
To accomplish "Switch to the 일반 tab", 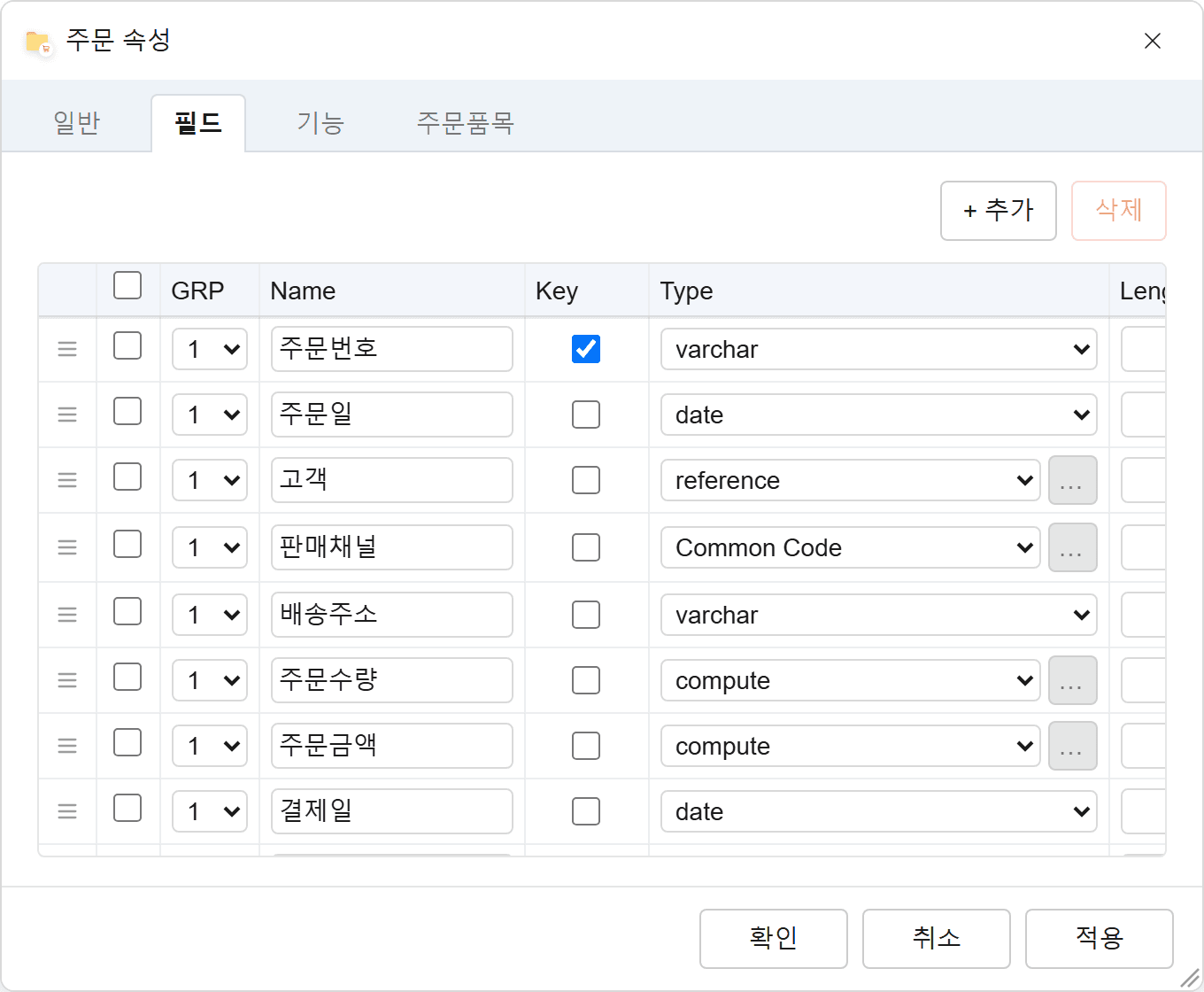I will (77, 123).
